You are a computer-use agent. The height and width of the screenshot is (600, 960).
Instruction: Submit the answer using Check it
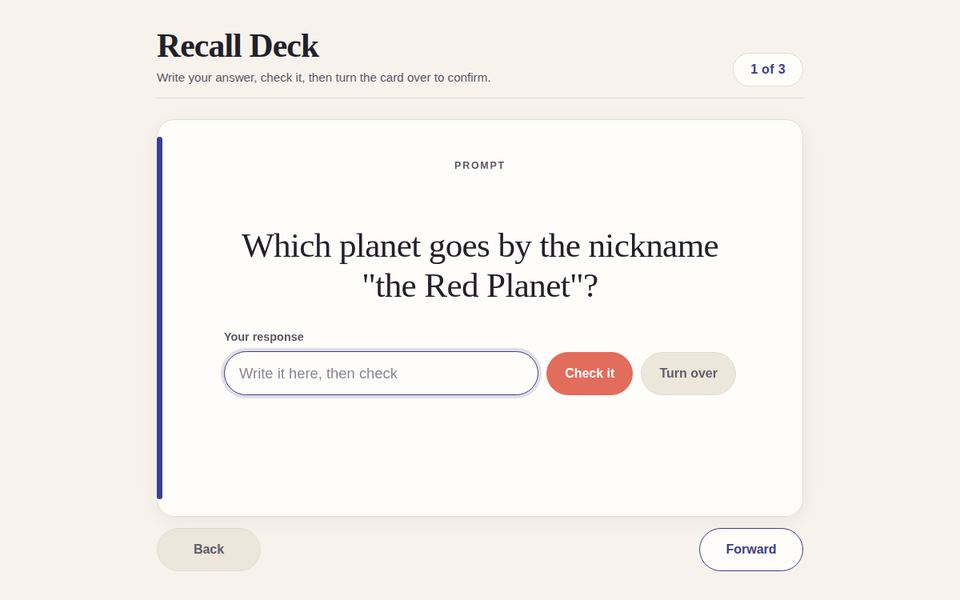tap(589, 373)
